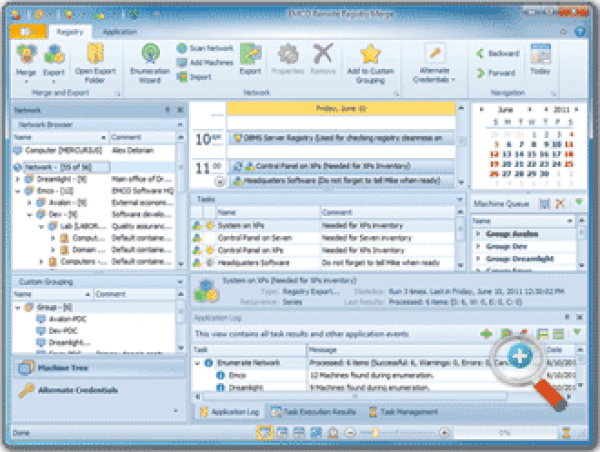The height and width of the screenshot is (452, 600).
Task: Launch the Enumeration Wizard
Action: pos(150,63)
